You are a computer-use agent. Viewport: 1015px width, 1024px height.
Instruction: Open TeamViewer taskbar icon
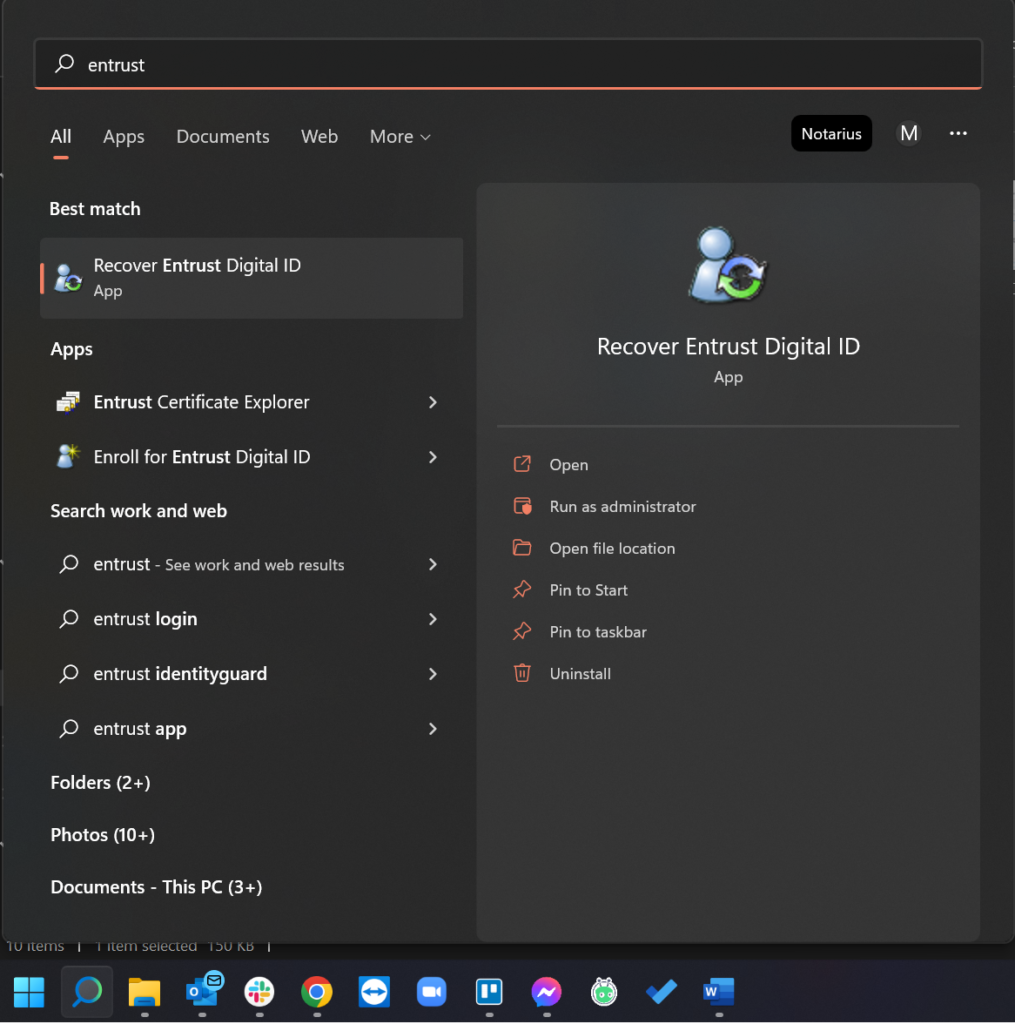tap(374, 991)
